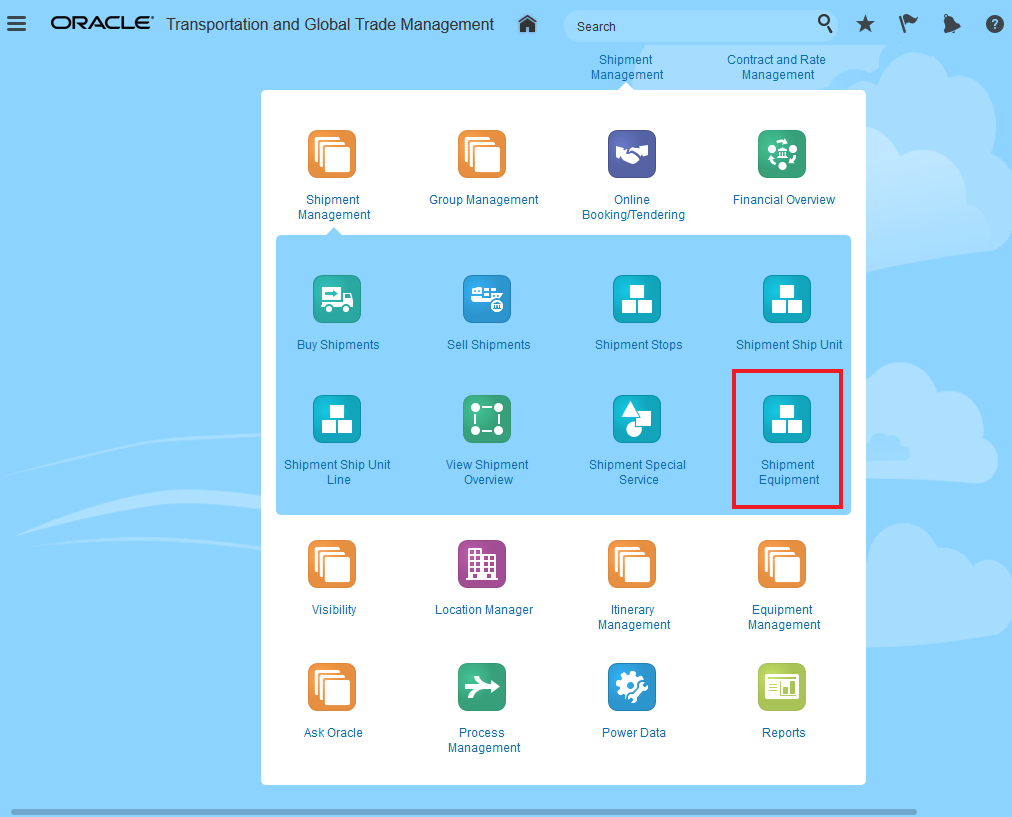Viewport: 1012px width, 817px height.
Task: Go to the Home icon
Action: tap(527, 25)
